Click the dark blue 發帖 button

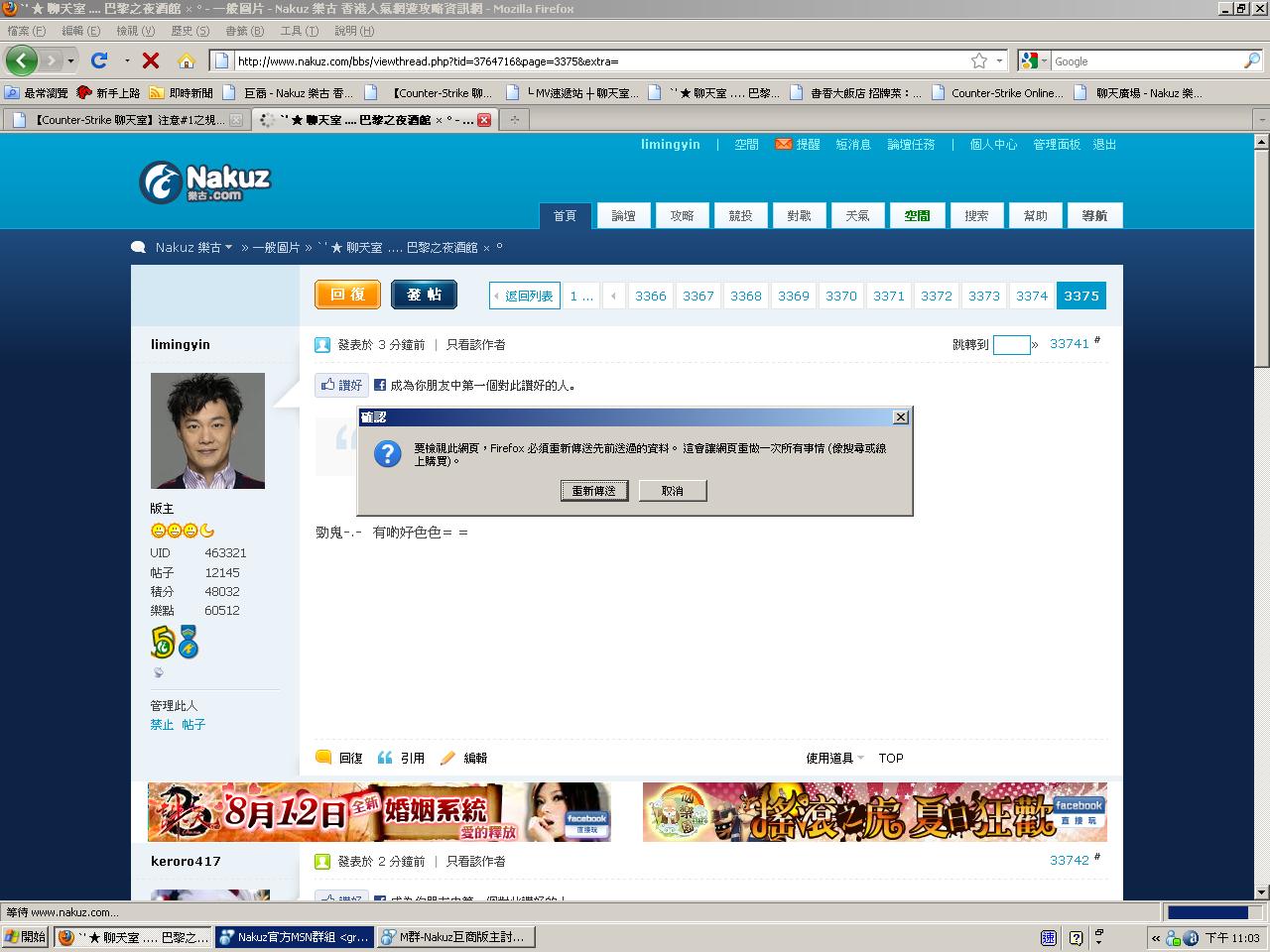tap(424, 295)
